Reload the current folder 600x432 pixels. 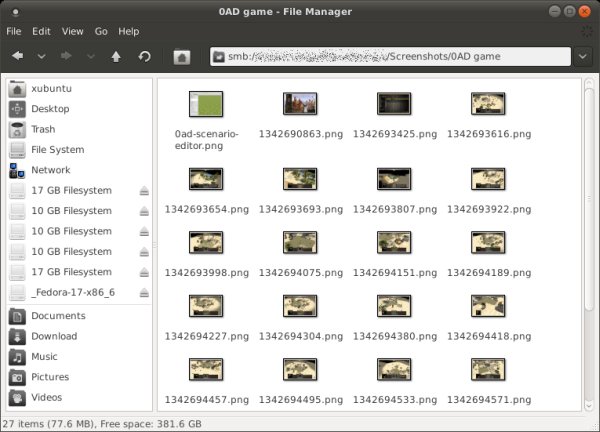click(x=144, y=57)
